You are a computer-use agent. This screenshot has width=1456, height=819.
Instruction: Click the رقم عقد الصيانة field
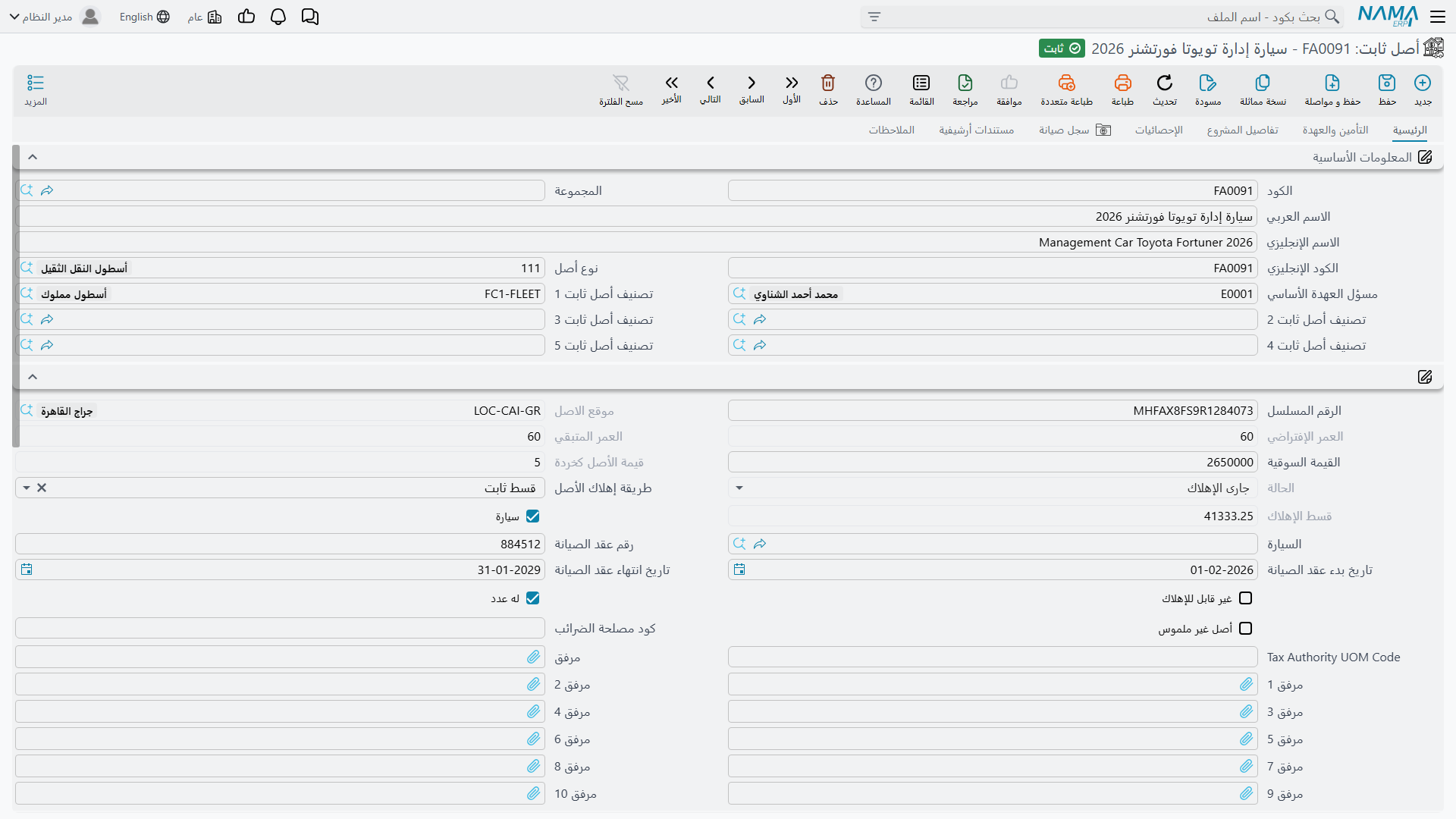(x=280, y=544)
